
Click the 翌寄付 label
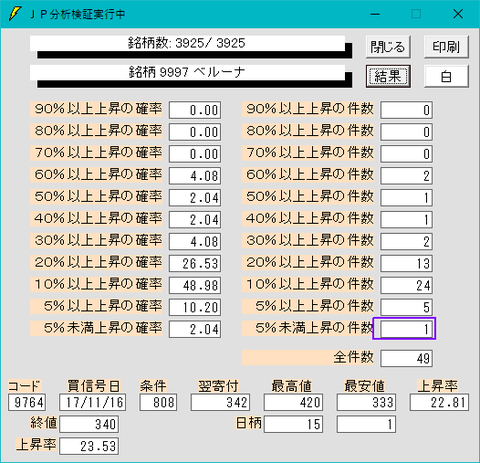(x=219, y=386)
